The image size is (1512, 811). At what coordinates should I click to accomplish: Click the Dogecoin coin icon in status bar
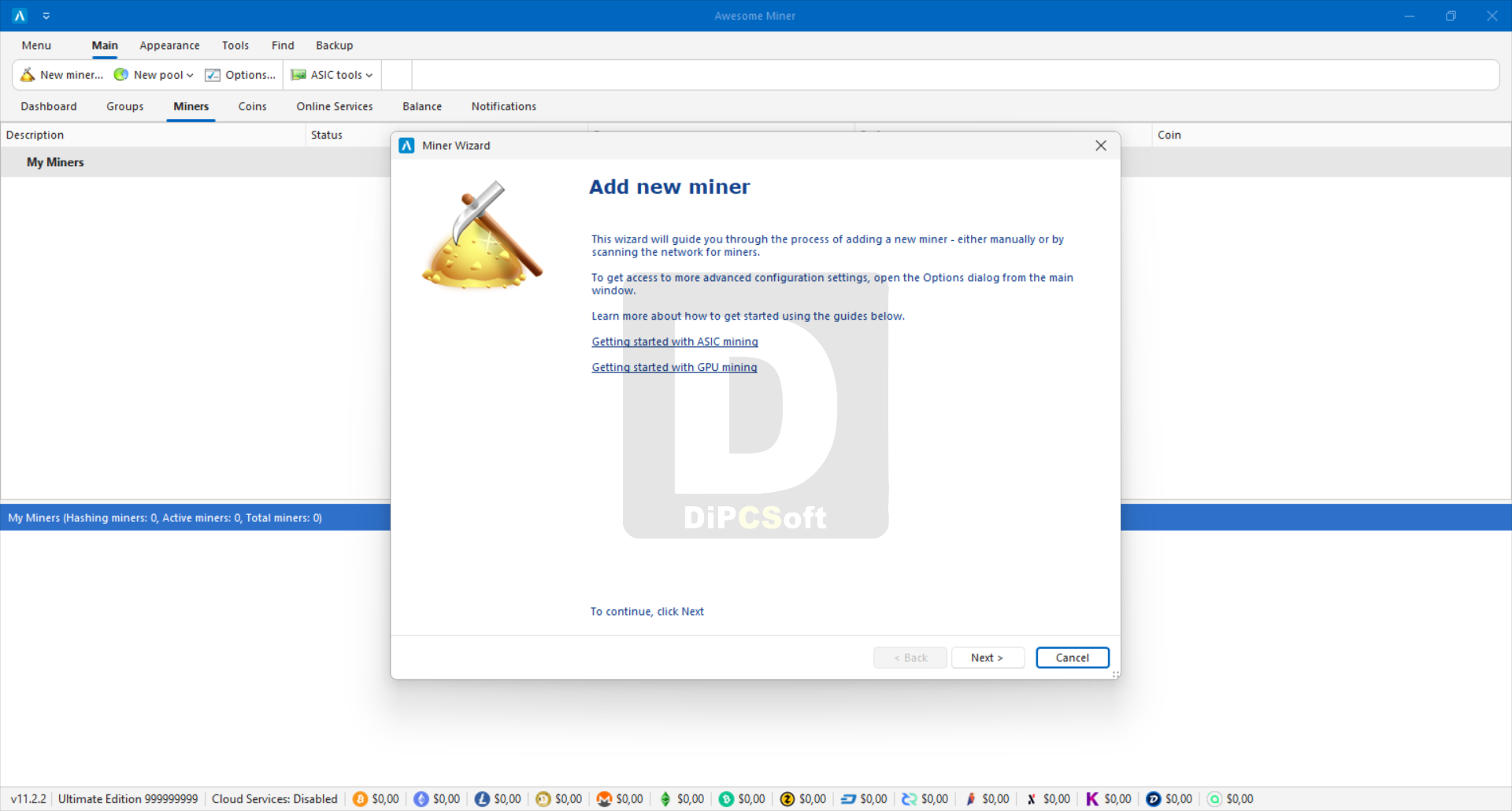pyautogui.click(x=543, y=799)
